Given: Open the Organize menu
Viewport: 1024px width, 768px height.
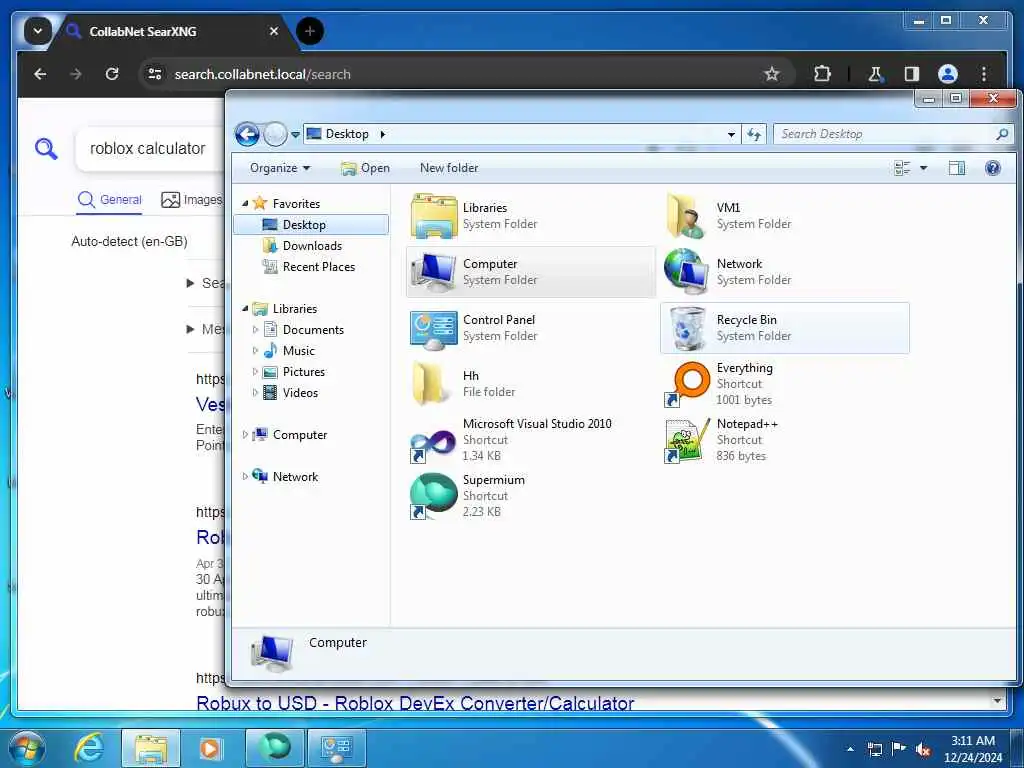Looking at the screenshot, I should (280, 168).
